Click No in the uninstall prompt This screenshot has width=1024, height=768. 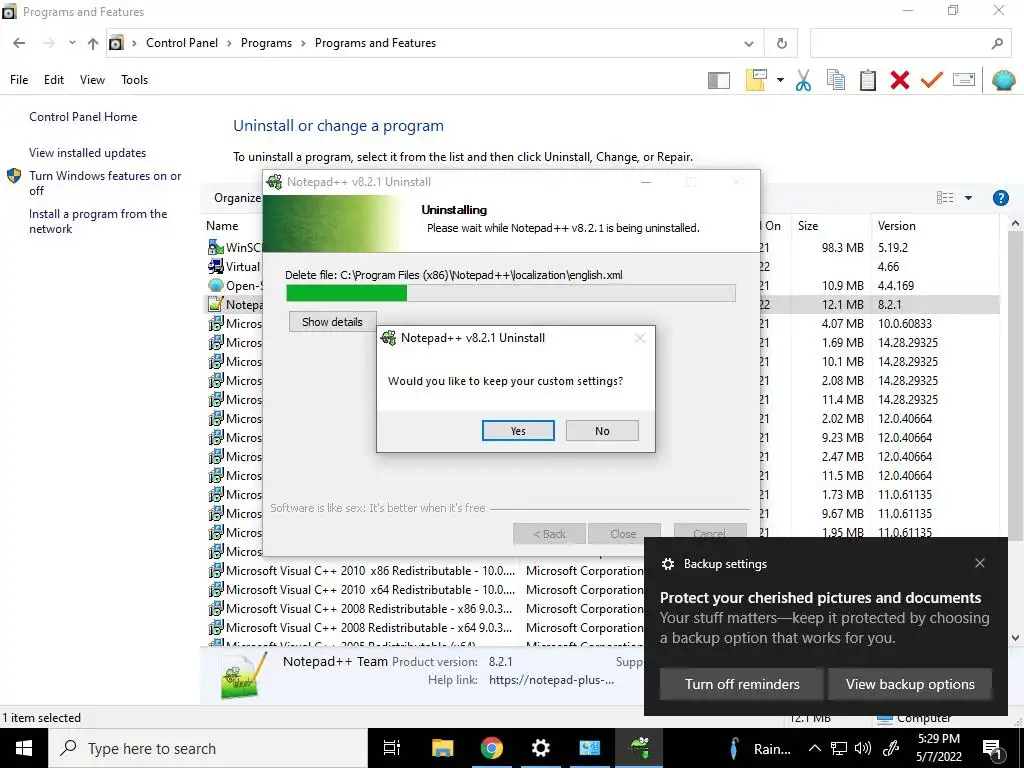click(602, 430)
